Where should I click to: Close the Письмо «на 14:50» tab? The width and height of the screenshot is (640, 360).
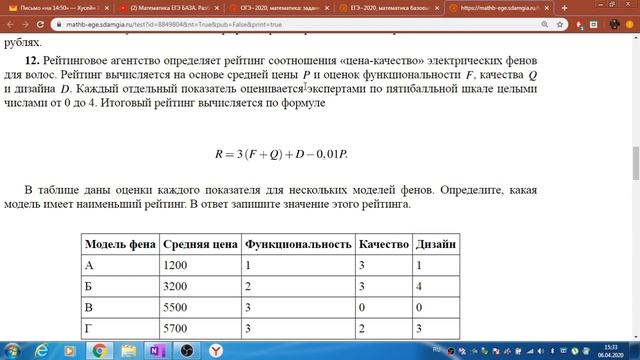pyautogui.click(x=107, y=8)
